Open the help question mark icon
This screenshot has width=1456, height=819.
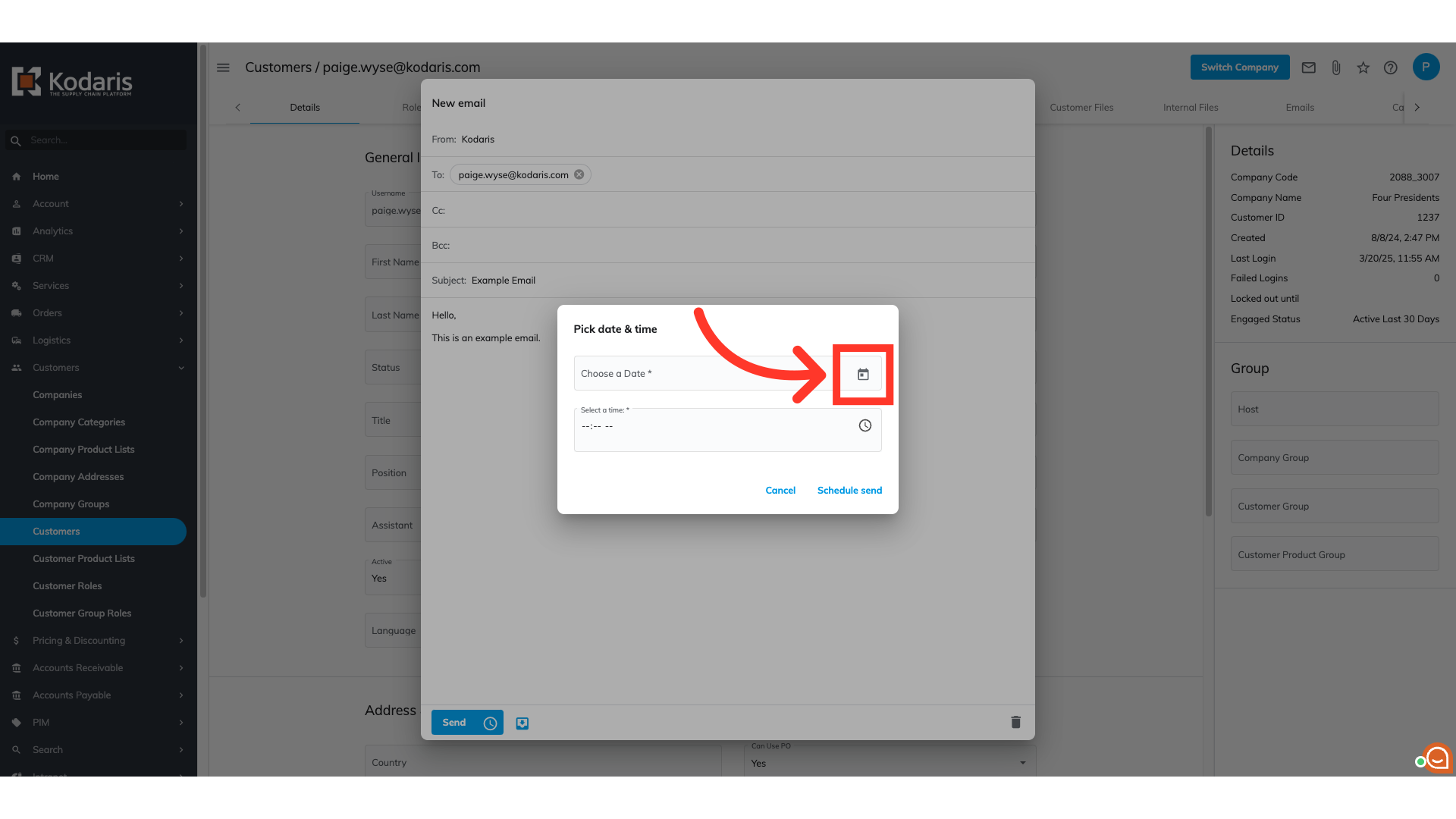(1390, 67)
